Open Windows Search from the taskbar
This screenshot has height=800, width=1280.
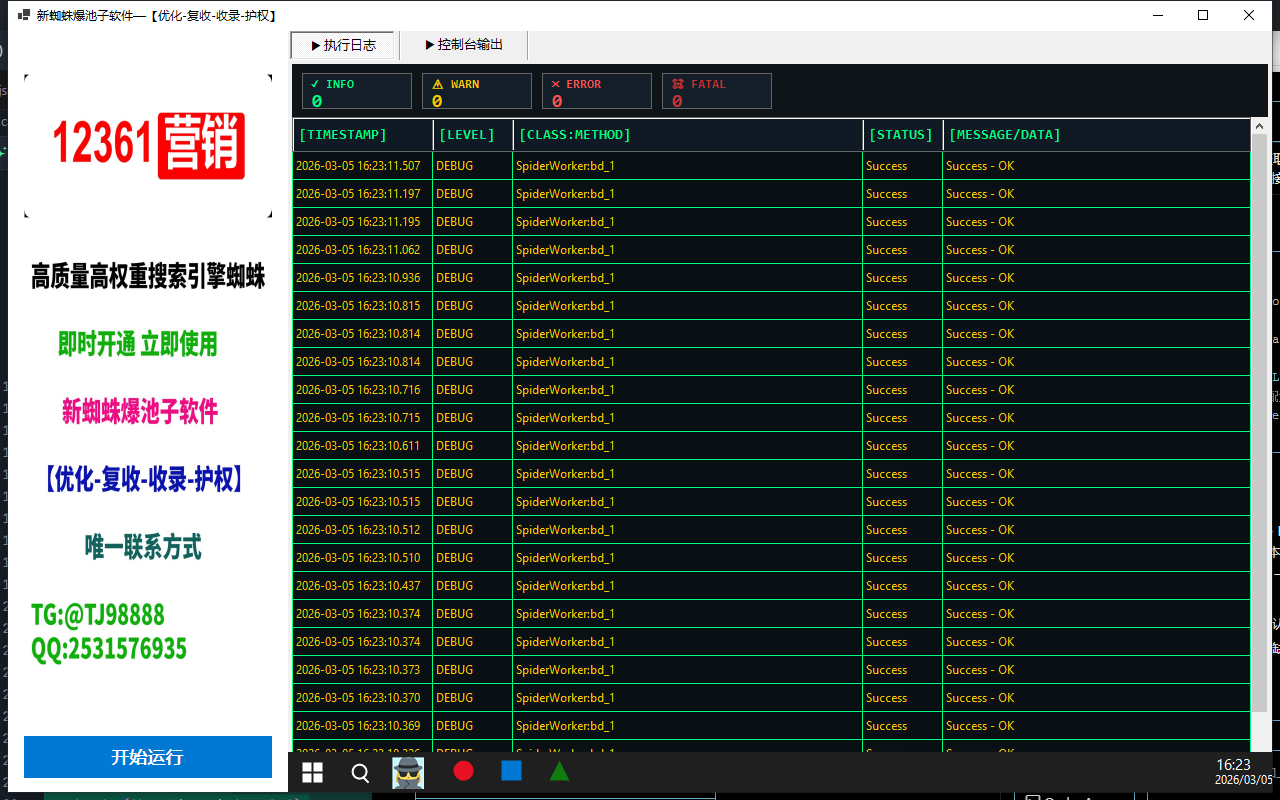pyautogui.click(x=359, y=771)
